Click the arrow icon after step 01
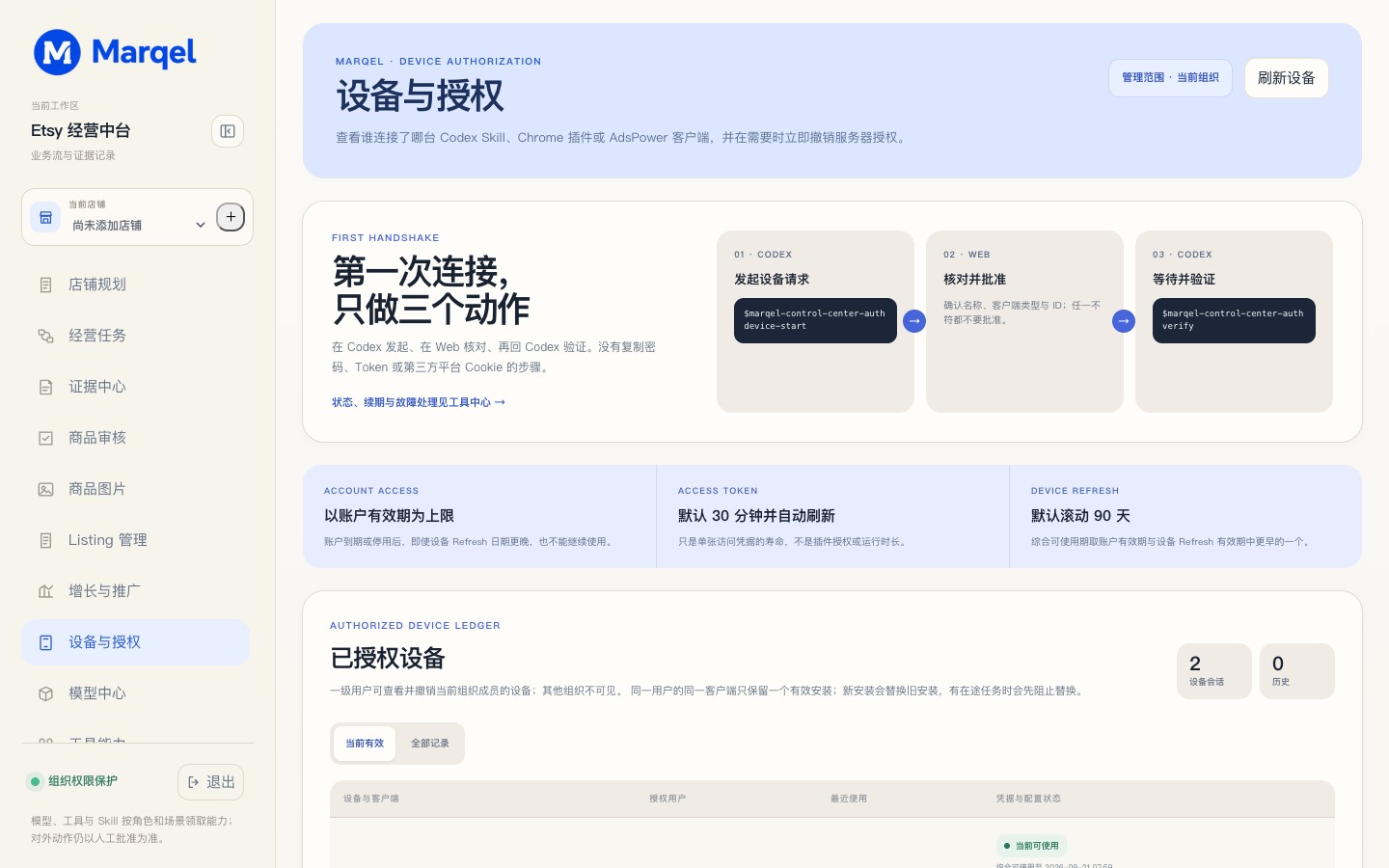Screen dimensions: 1389x868 (914, 321)
